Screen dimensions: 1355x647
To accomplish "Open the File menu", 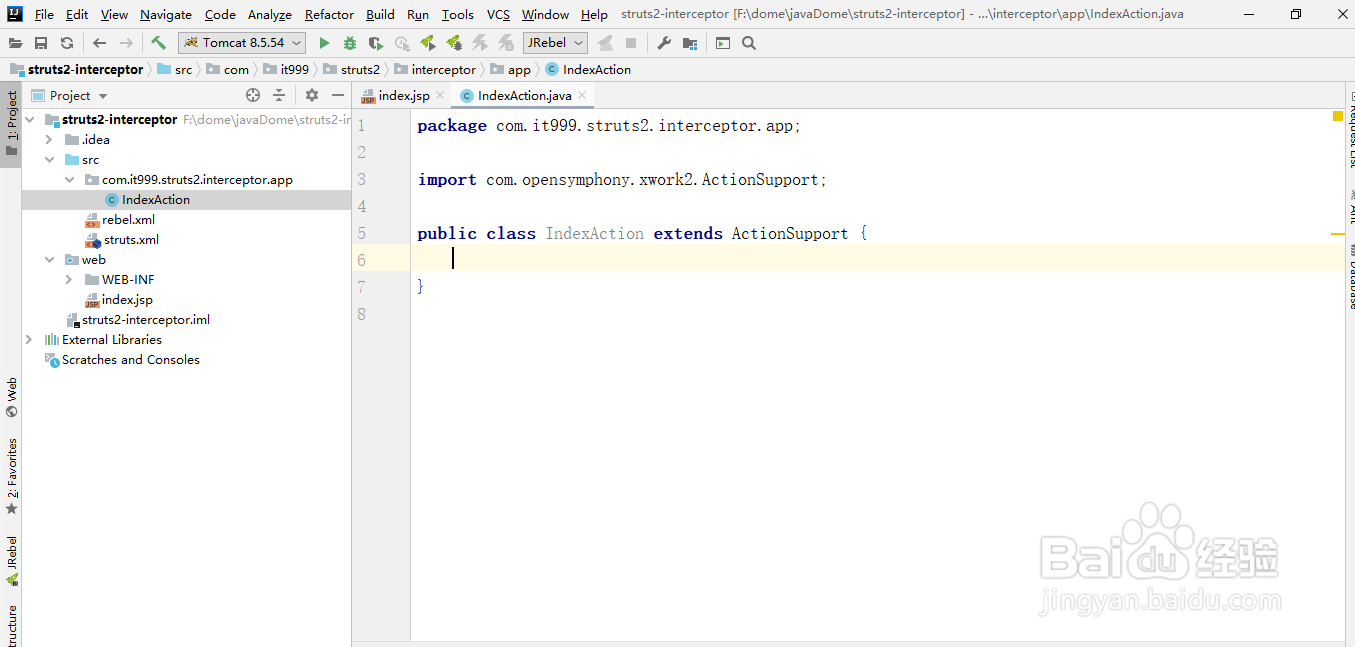I will coord(44,15).
